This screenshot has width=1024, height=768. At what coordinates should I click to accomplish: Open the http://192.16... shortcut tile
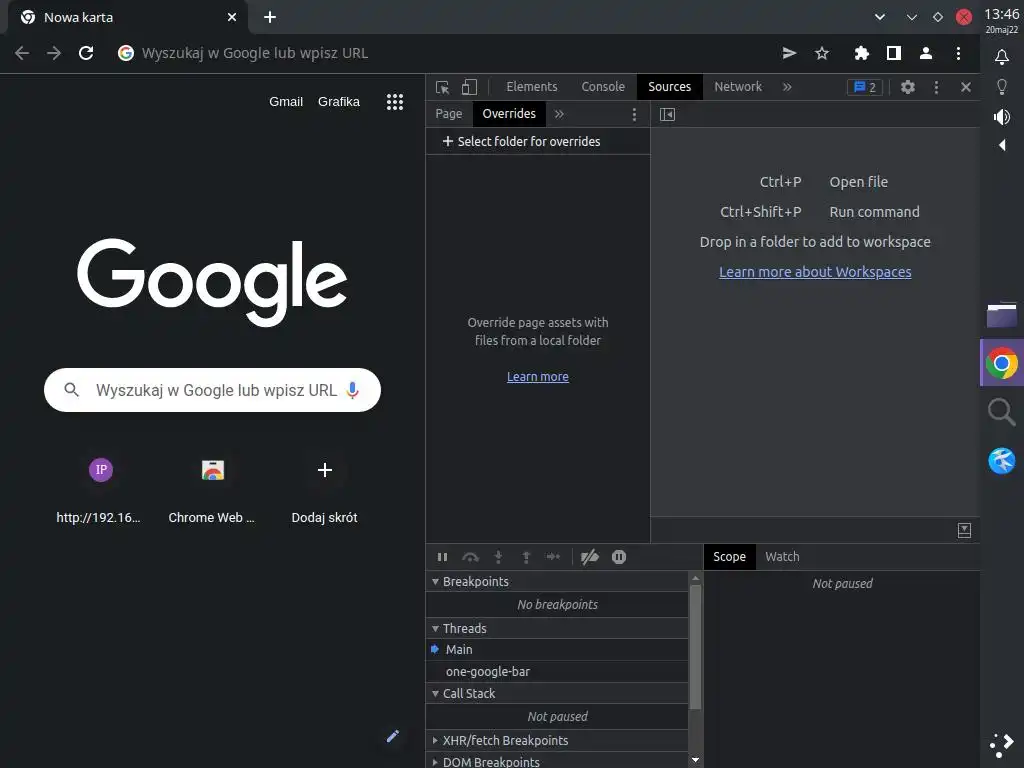[x=101, y=489]
